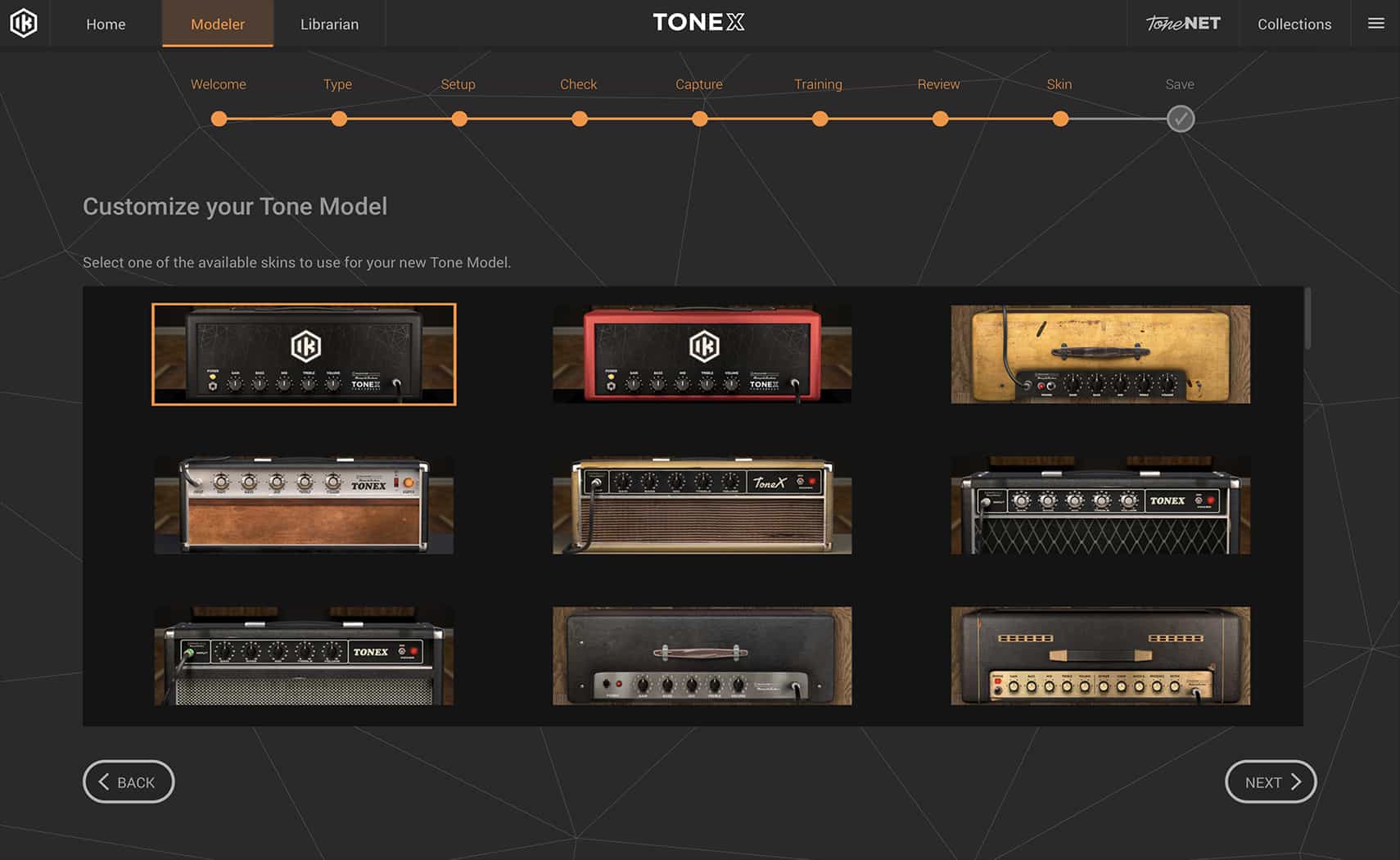Viewport: 1400px width, 860px height.
Task: Click the BACK button
Action: click(128, 781)
